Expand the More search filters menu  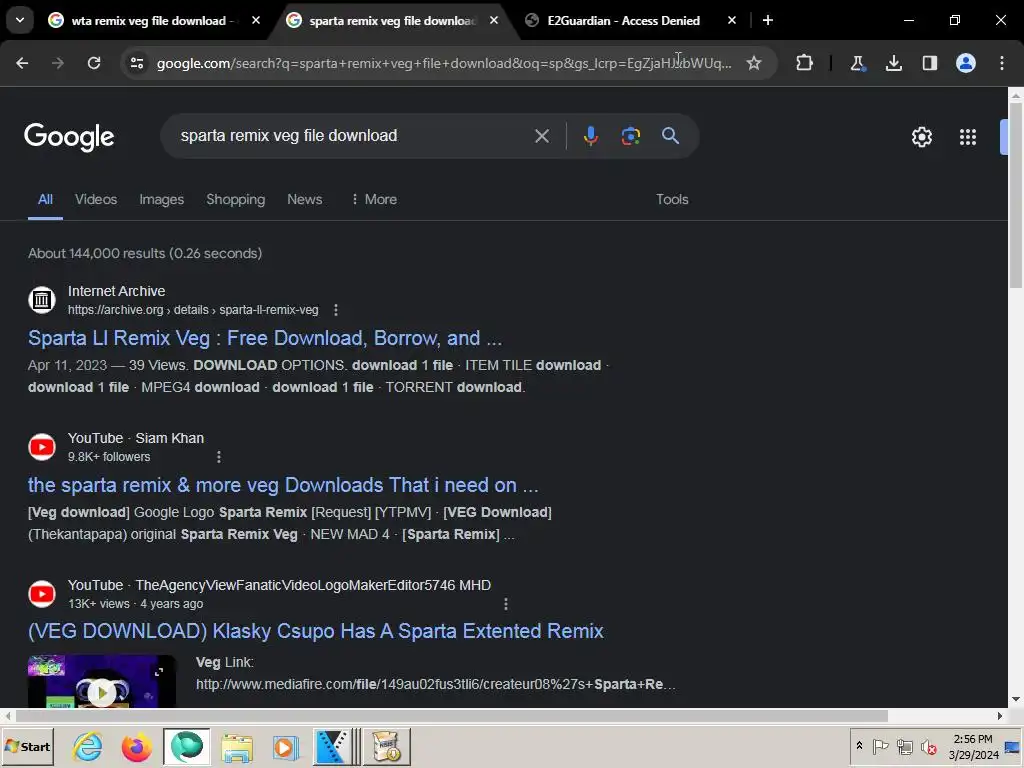(x=374, y=199)
